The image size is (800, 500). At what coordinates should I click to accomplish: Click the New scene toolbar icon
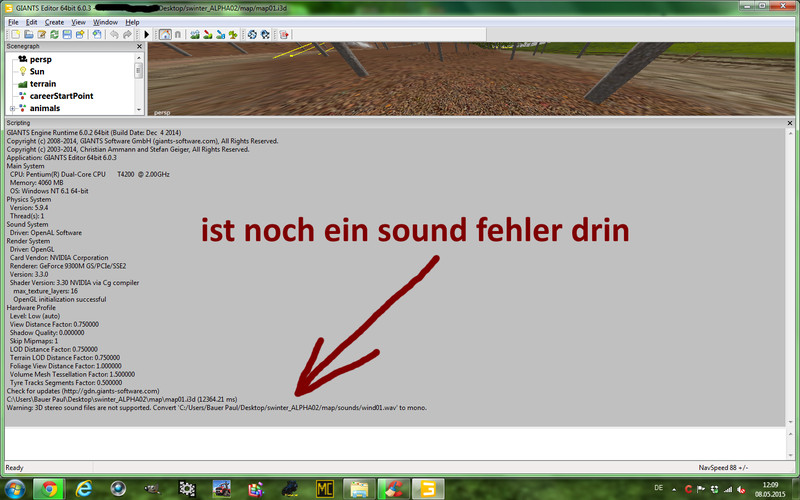(13, 34)
